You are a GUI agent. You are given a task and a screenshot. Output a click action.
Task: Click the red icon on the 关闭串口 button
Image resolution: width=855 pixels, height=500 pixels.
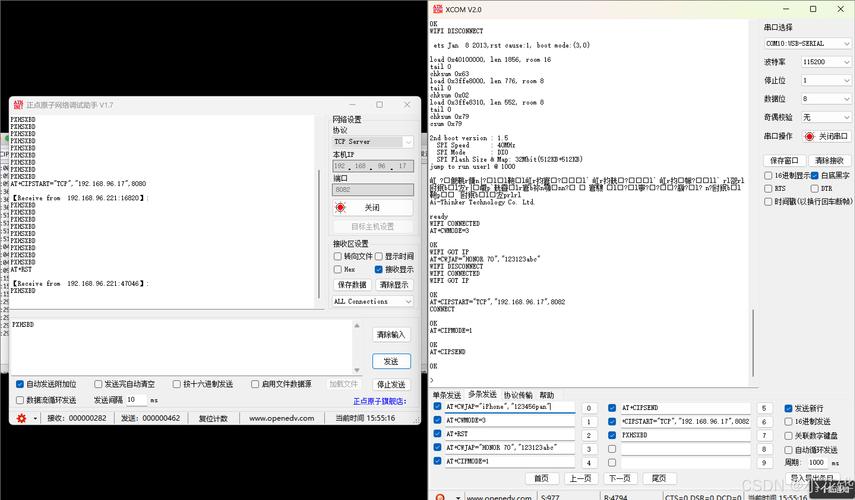click(x=809, y=136)
